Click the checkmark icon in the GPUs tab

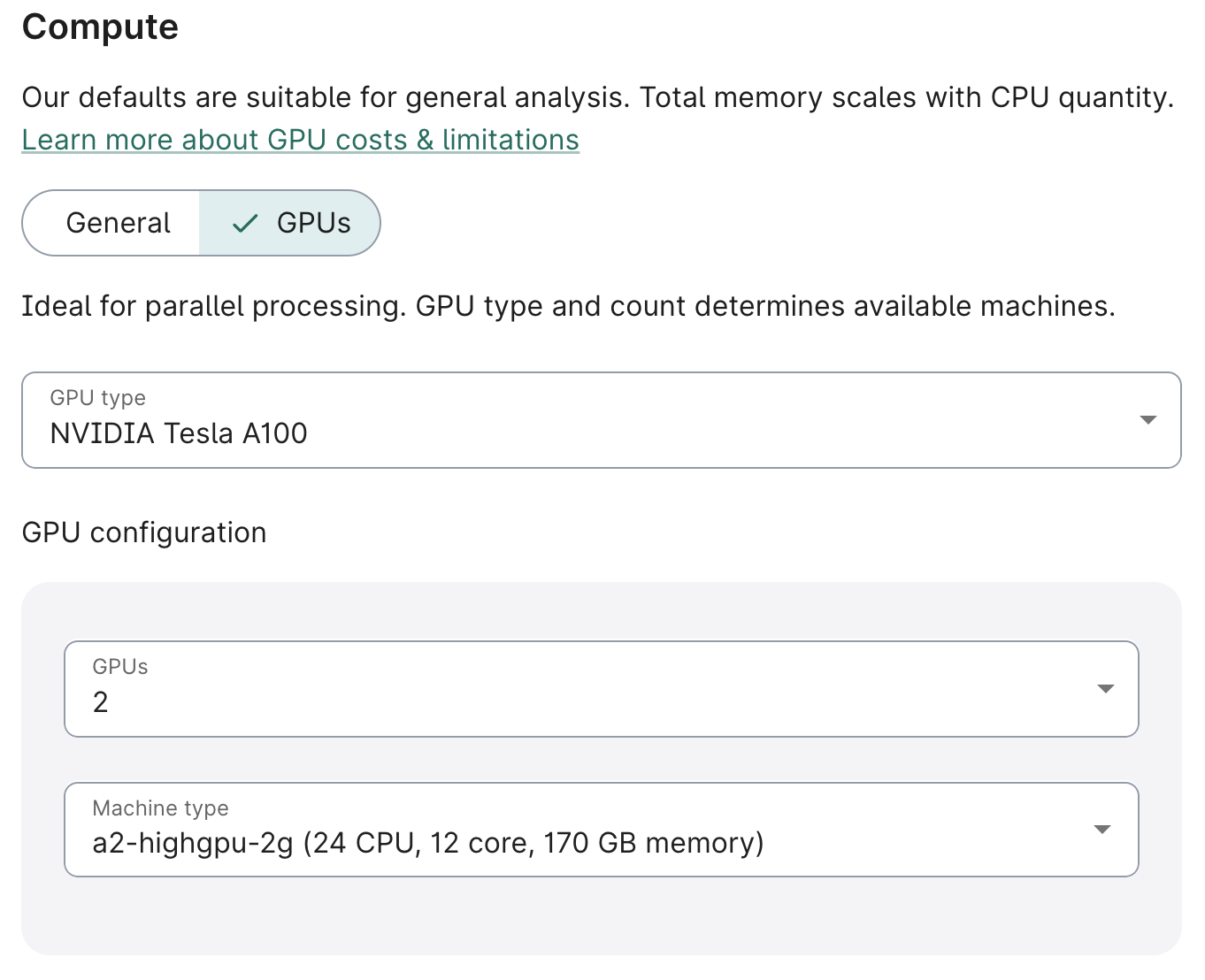point(243,223)
